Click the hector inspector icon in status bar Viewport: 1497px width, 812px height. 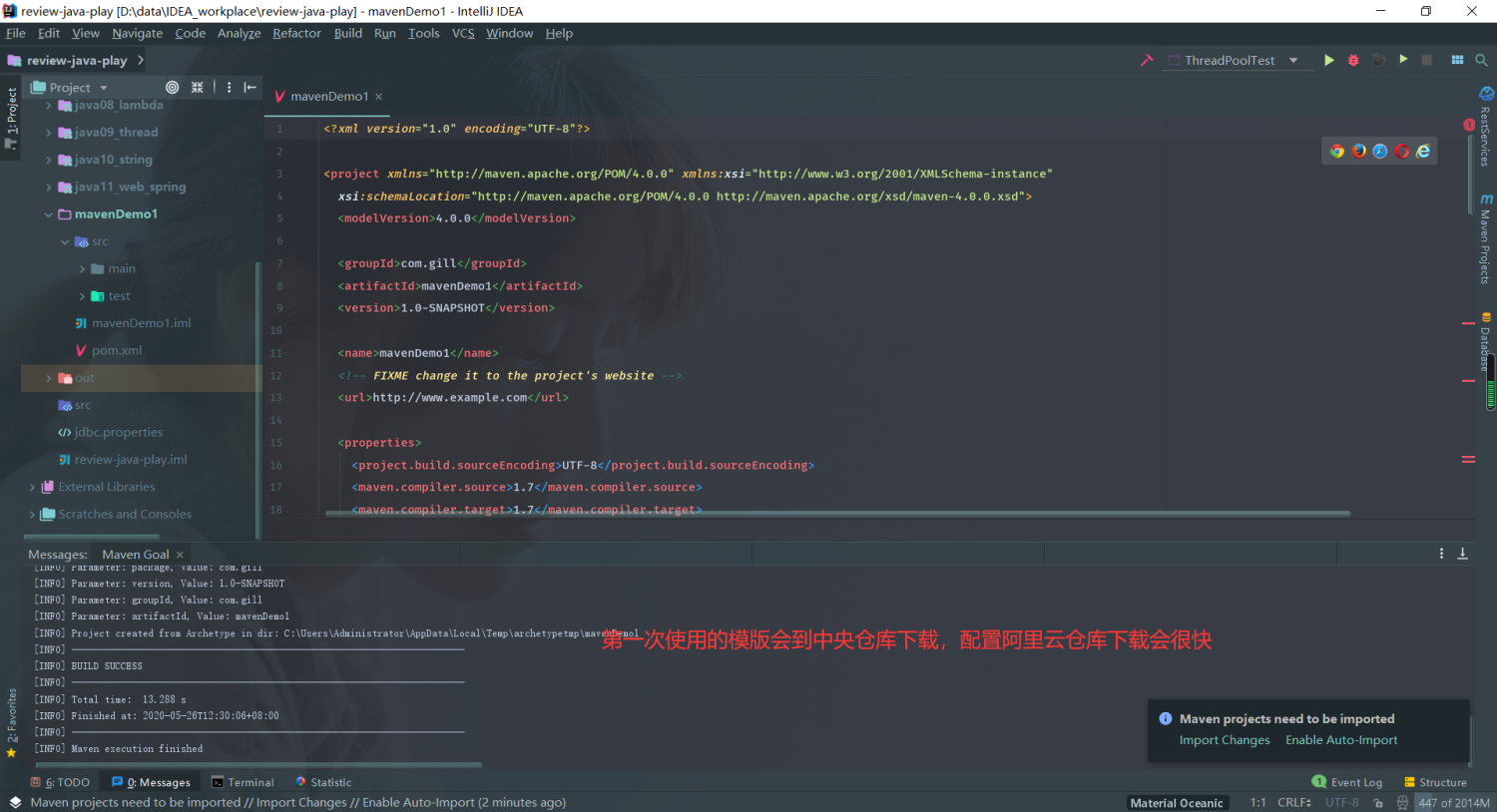tap(1402, 802)
